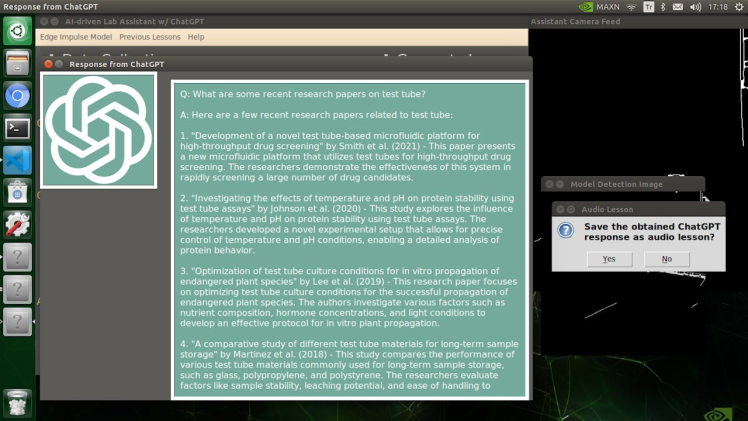
Task: Open the Terminal from the launcher
Action: click(18, 128)
